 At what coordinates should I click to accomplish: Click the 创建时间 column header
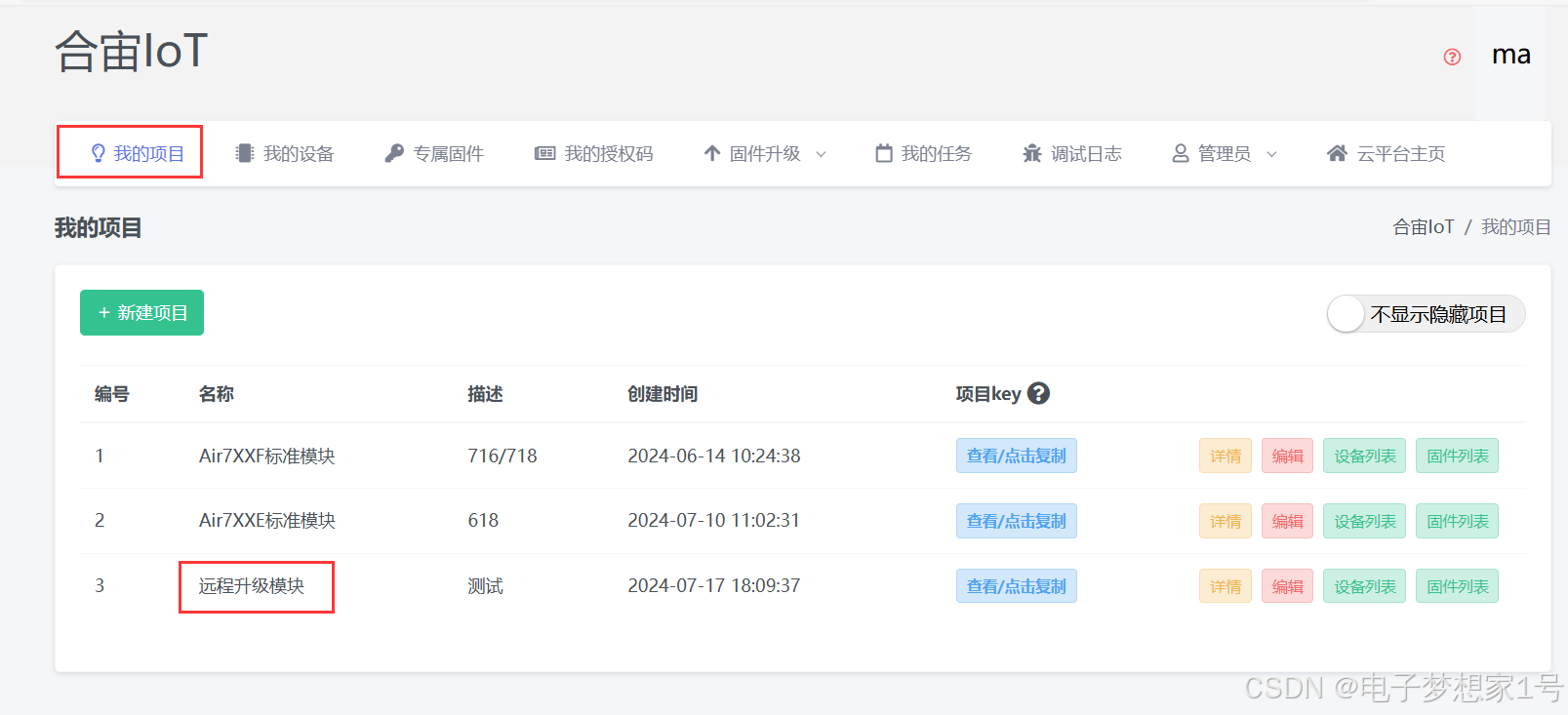click(663, 394)
